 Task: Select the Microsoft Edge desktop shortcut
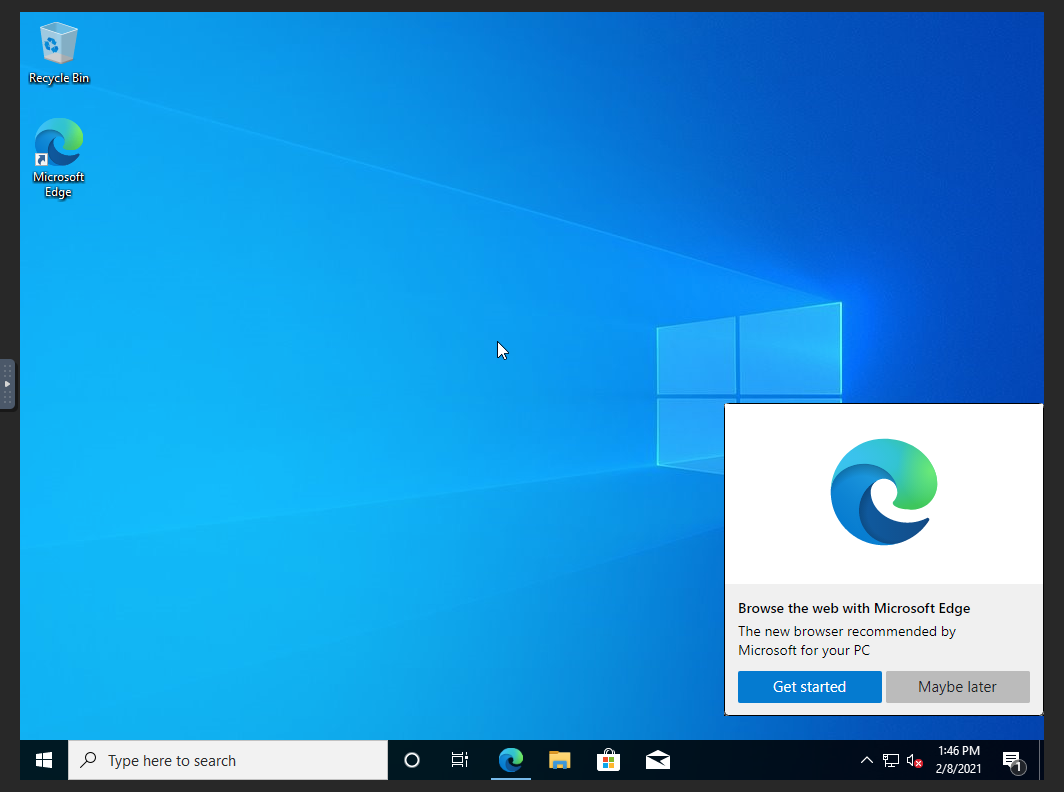pyautogui.click(x=58, y=155)
